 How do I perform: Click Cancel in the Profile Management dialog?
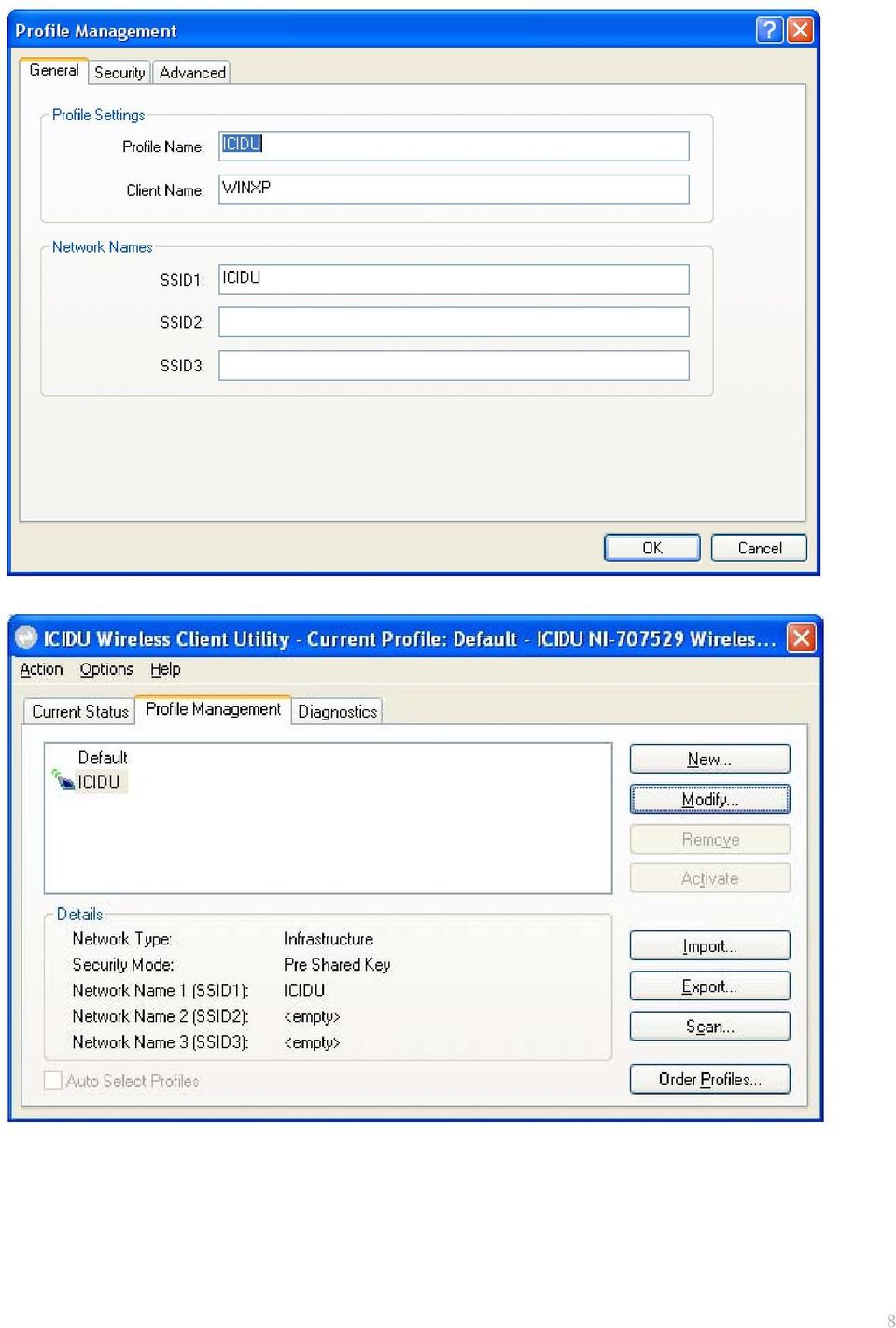tap(760, 548)
